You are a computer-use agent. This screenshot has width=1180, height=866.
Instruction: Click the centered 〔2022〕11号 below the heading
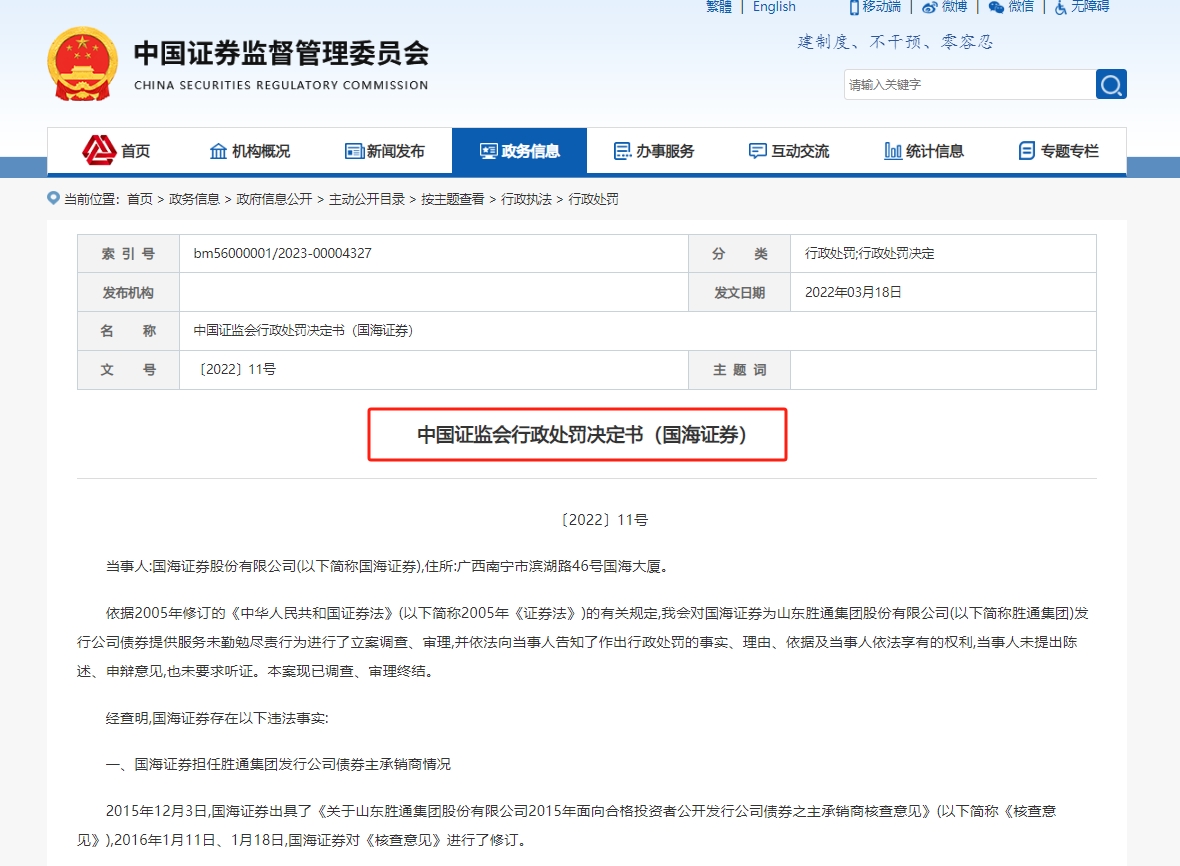[604, 520]
